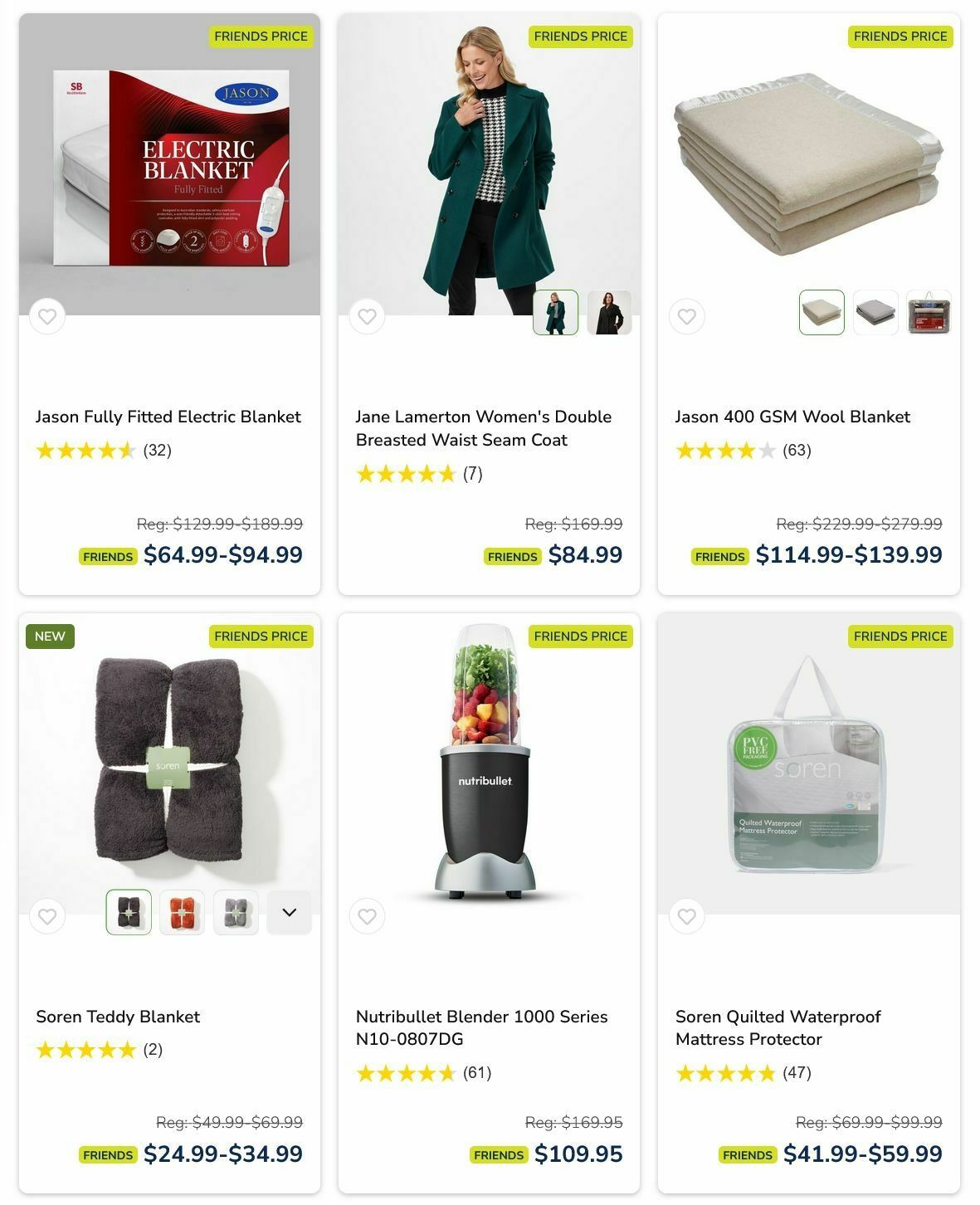Screen dimensions: 980x1205
Task: Add Jason Electric Blanket to wishlist
Action: pos(47,316)
